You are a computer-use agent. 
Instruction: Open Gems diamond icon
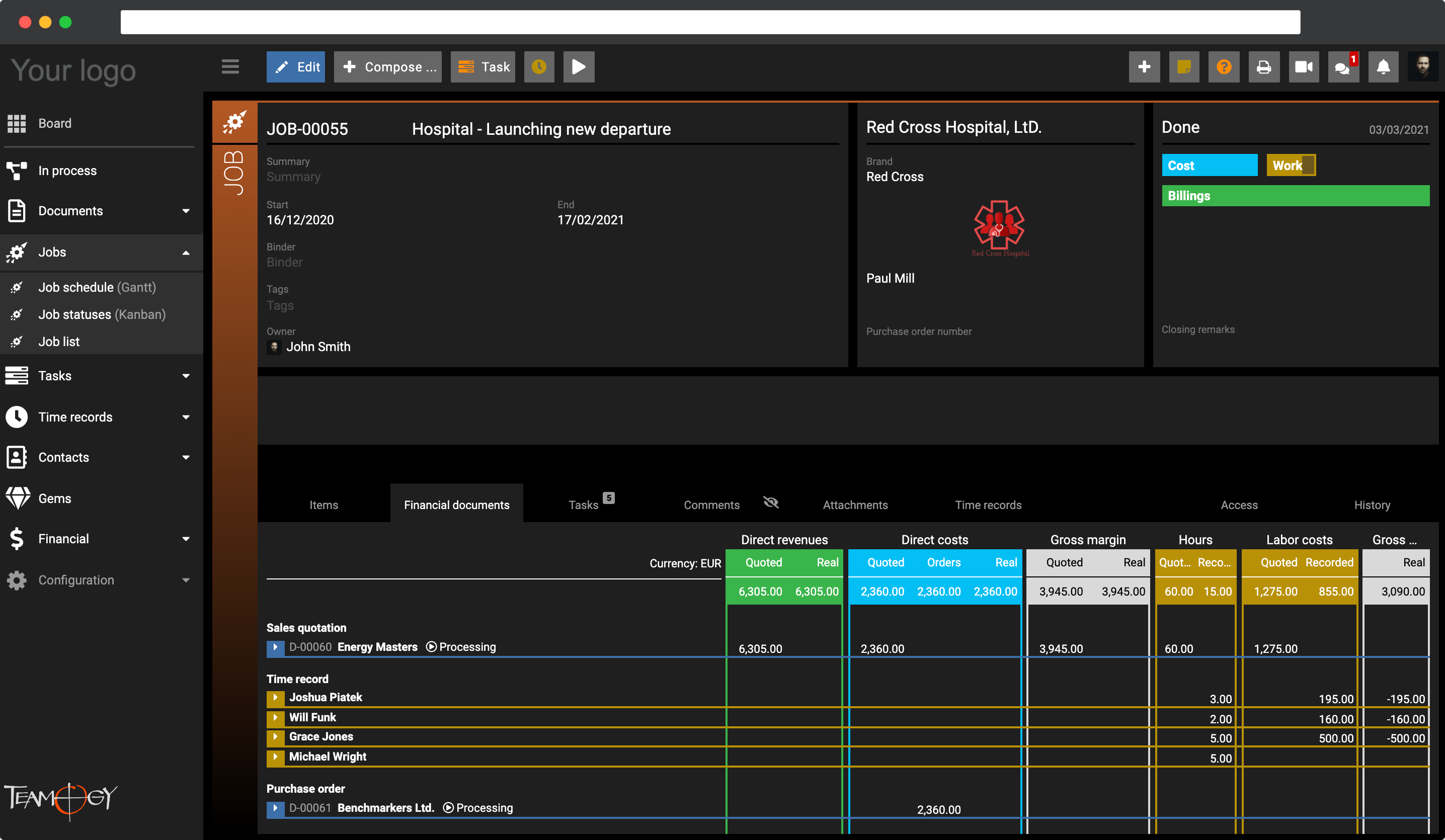pos(18,498)
